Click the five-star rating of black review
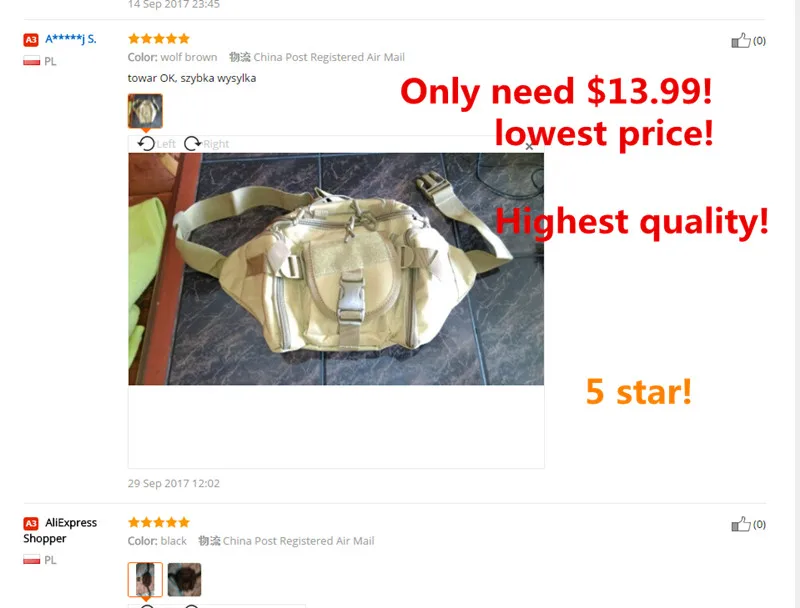The width and height of the screenshot is (800, 608). point(159,522)
